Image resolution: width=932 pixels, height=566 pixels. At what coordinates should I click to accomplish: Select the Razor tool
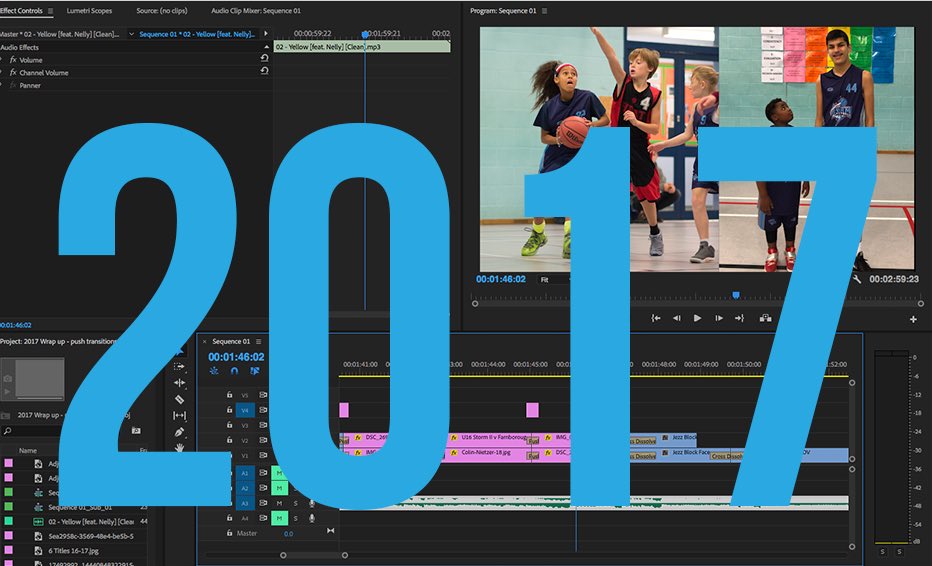pos(180,400)
